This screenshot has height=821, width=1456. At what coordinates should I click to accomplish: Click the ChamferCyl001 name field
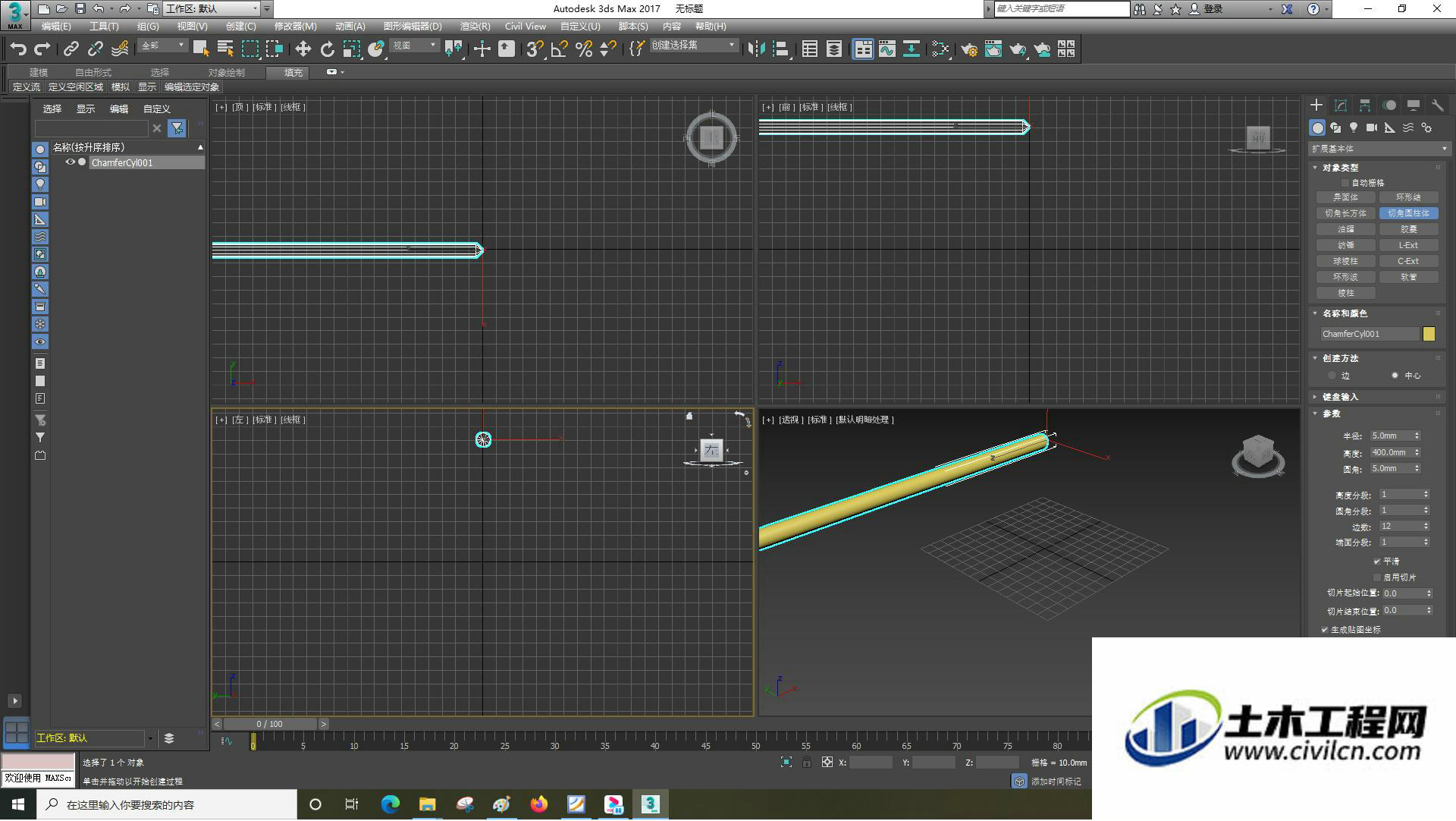click(x=1370, y=335)
